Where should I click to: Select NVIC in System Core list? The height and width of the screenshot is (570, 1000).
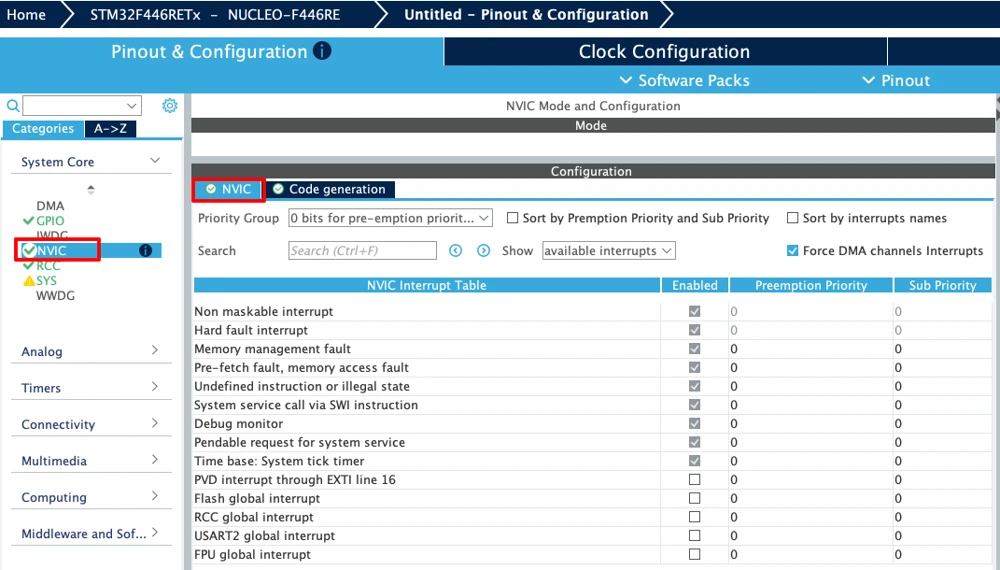(x=51, y=251)
